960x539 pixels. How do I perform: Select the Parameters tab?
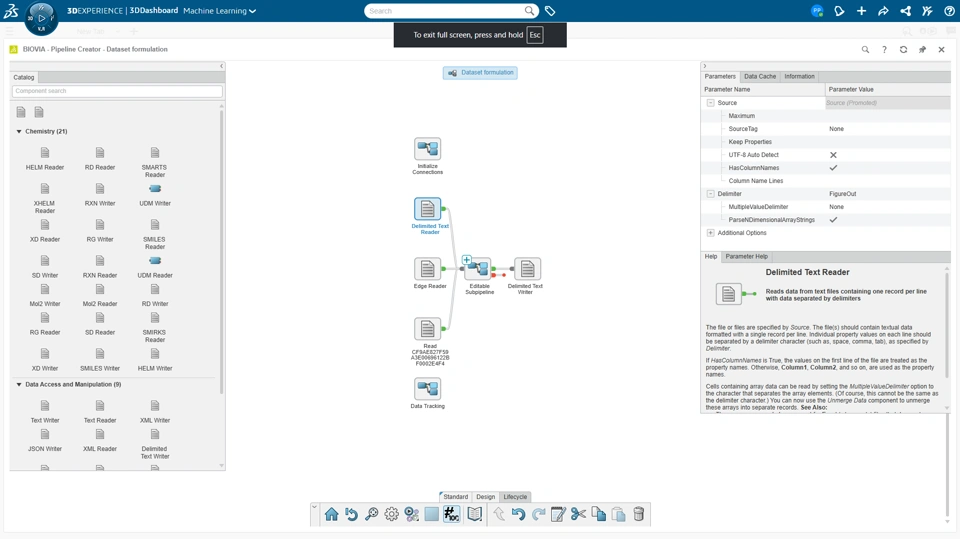coord(720,77)
